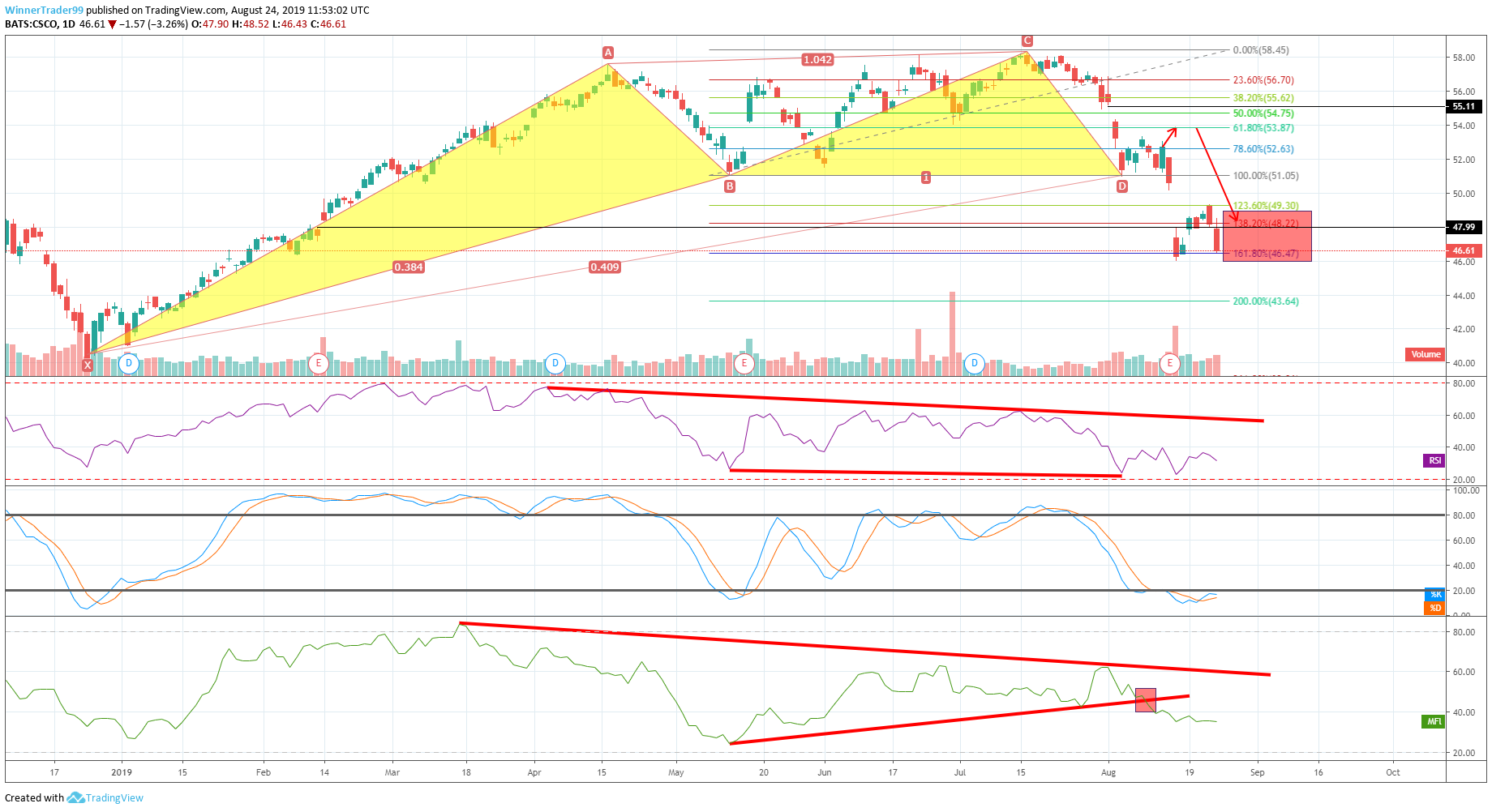Click the 1.042 ratio label
This screenshot has height=812, width=1492.
817,59
